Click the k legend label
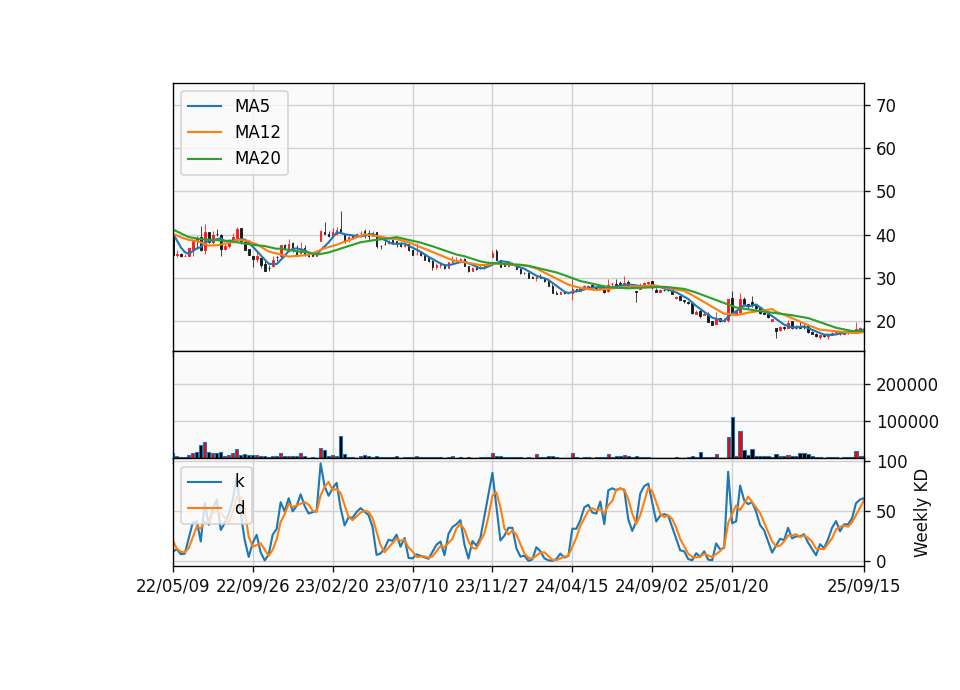The width and height of the screenshot is (960, 690). [239, 481]
